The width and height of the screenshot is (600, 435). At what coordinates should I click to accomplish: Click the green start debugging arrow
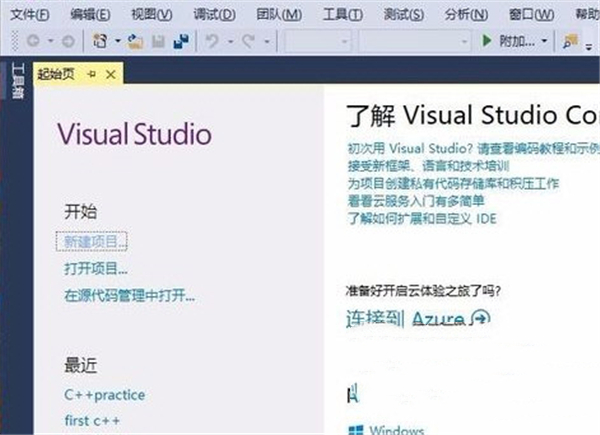(x=487, y=41)
